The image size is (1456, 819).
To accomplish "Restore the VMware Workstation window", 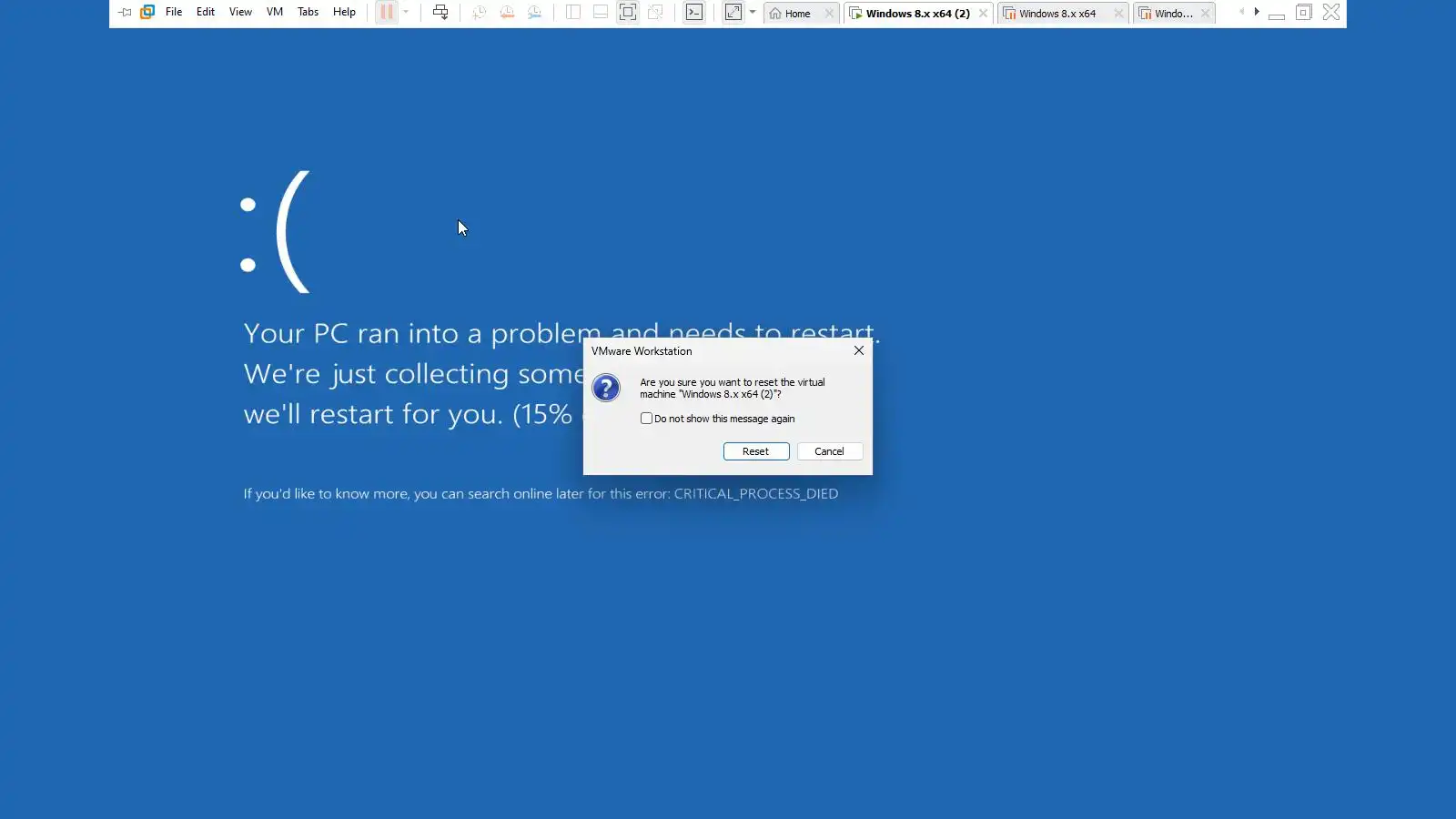I will click(1303, 12).
